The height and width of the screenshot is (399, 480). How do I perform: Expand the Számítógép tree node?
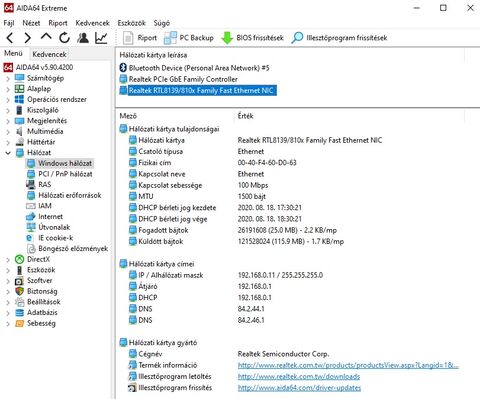click(x=8, y=79)
